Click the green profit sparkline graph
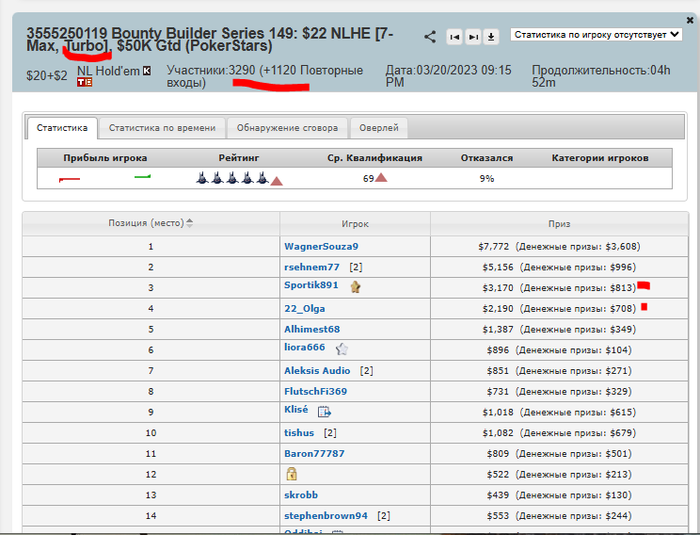 tap(142, 177)
